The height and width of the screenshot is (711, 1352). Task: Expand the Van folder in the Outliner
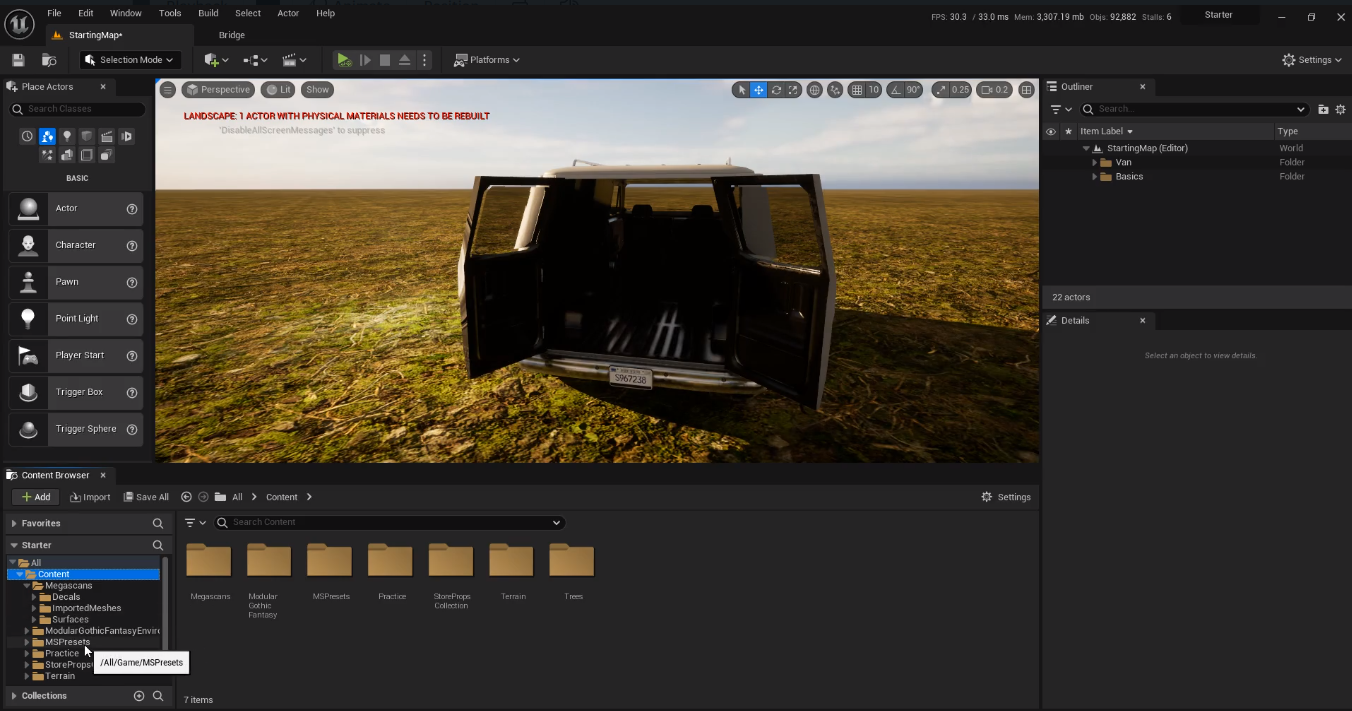(x=1095, y=161)
